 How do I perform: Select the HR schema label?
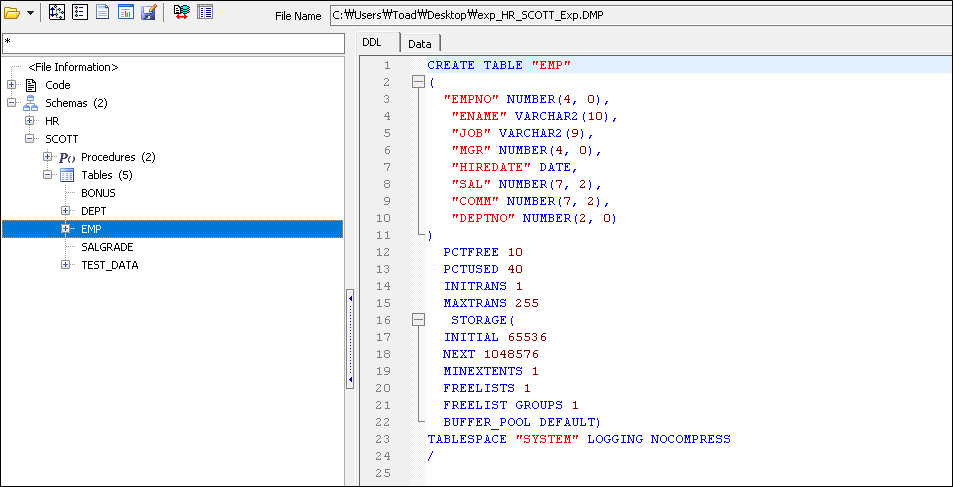[52, 122]
